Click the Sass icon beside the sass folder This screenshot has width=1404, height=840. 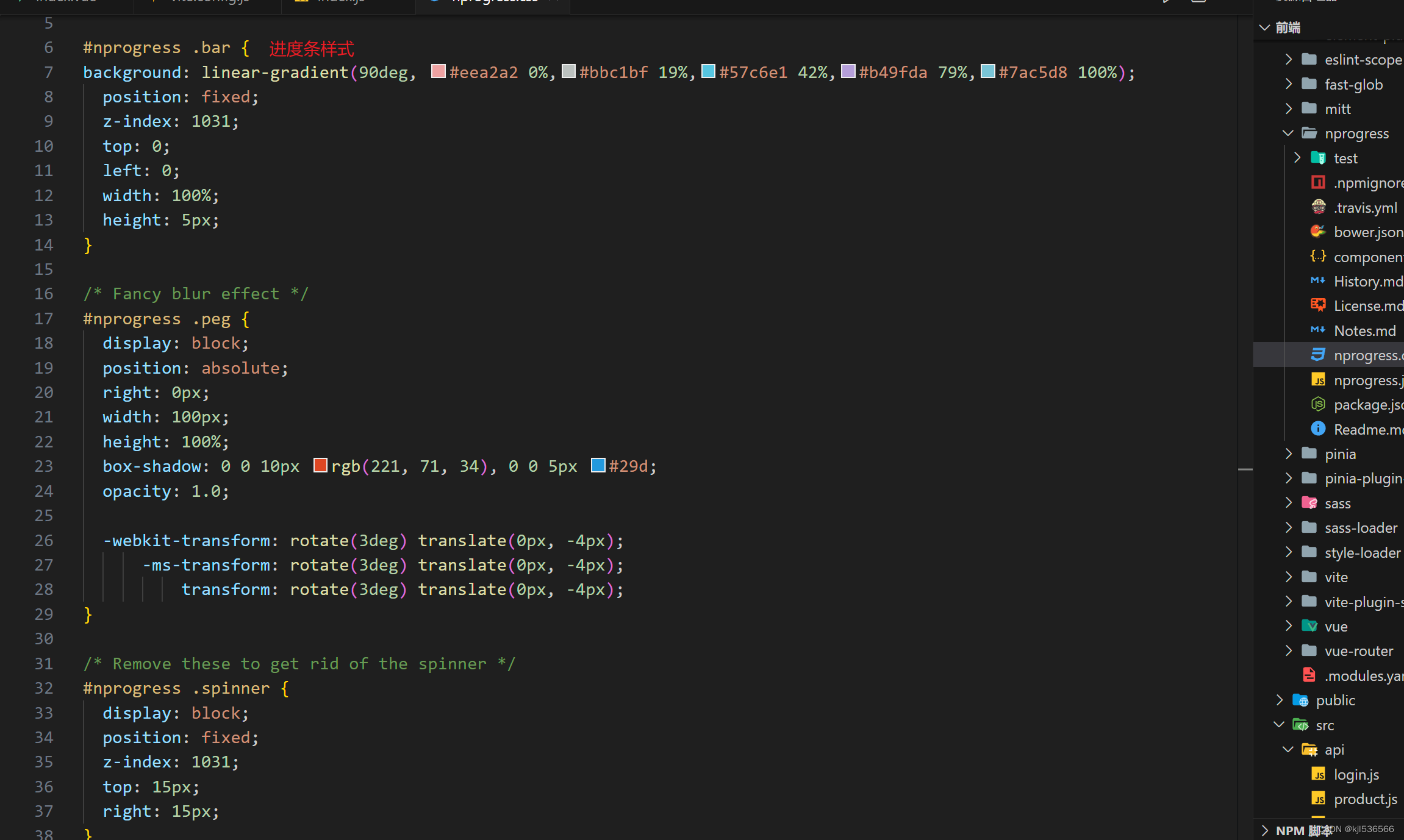tap(1310, 503)
